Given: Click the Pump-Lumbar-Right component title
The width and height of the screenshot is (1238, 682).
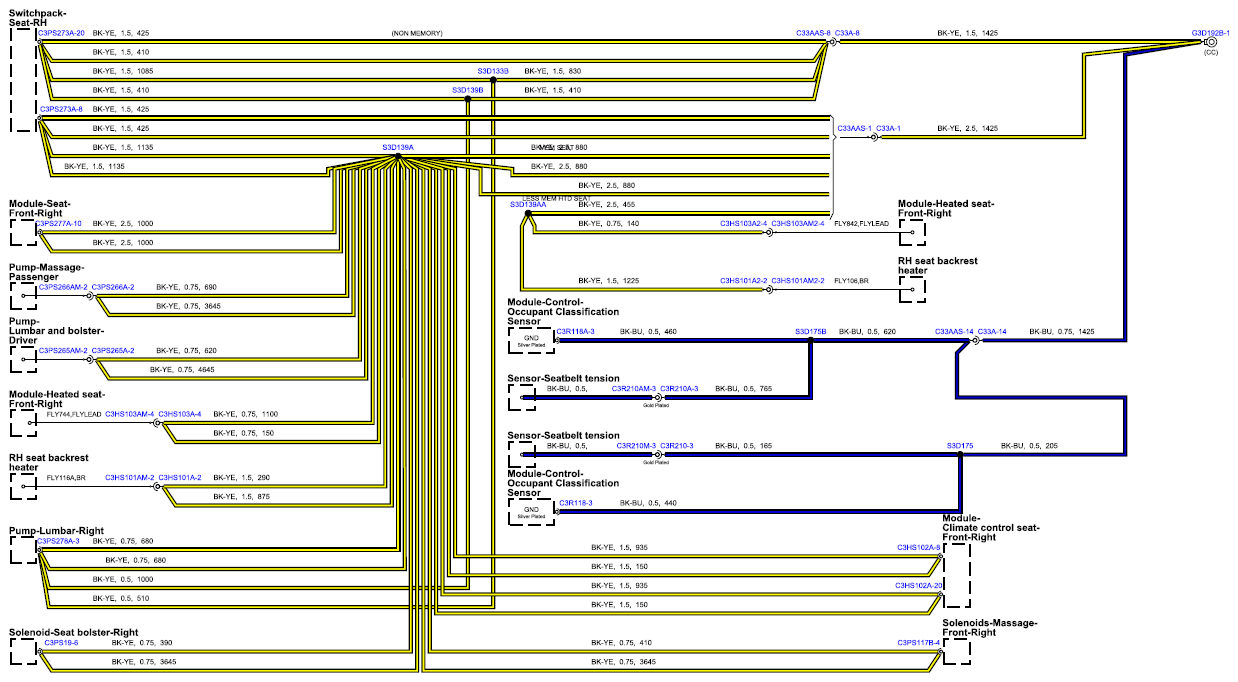Looking at the screenshot, I should point(58,530).
